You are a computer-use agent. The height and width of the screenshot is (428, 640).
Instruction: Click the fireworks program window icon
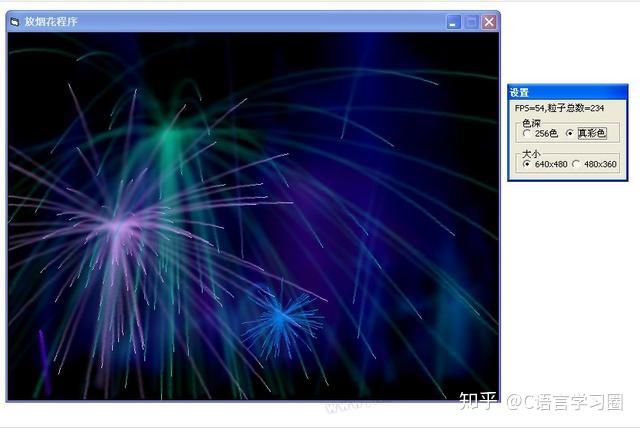(15, 22)
